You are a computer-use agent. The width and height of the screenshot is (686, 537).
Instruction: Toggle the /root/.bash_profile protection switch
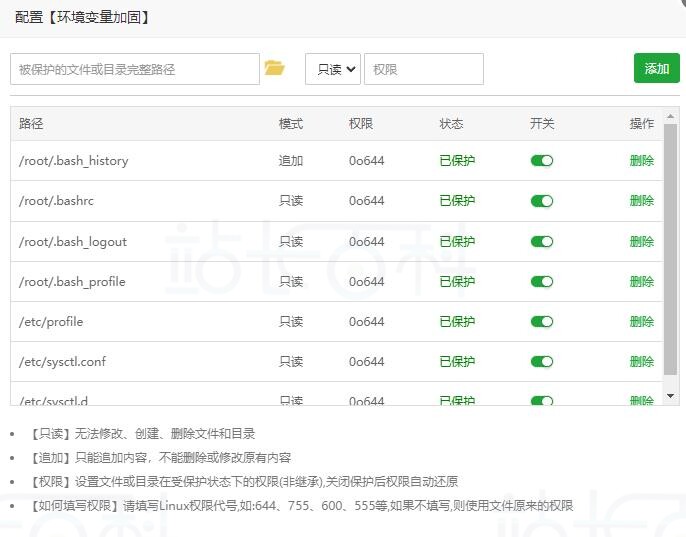pos(542,281)
